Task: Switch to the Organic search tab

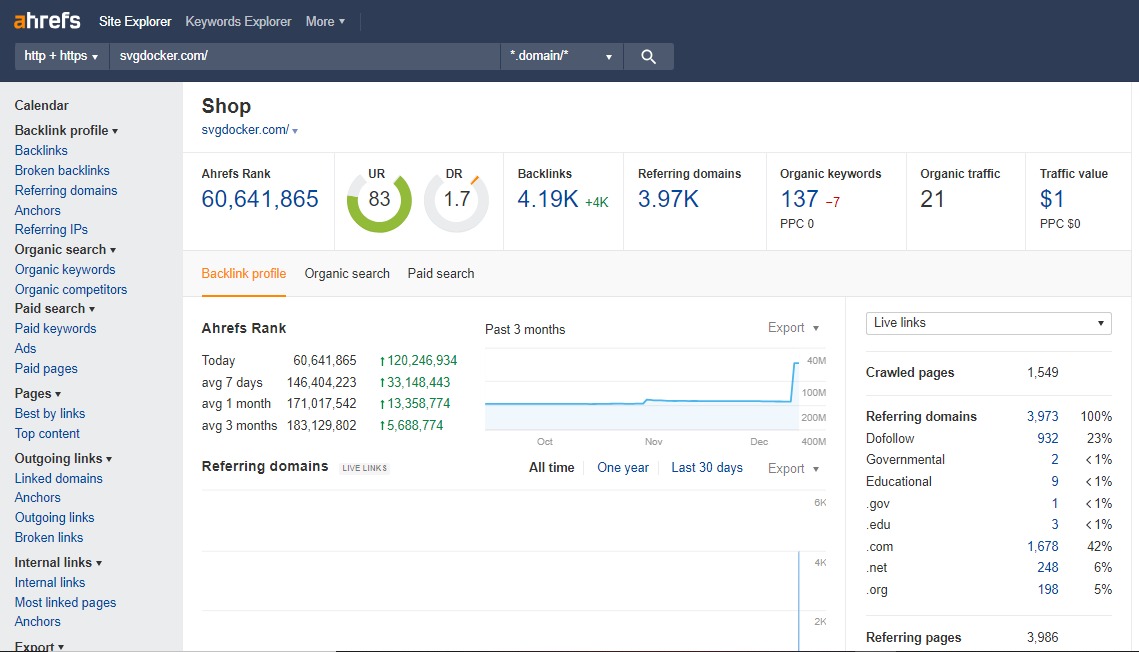Action: pyautogui.click(x=347, y=274)
